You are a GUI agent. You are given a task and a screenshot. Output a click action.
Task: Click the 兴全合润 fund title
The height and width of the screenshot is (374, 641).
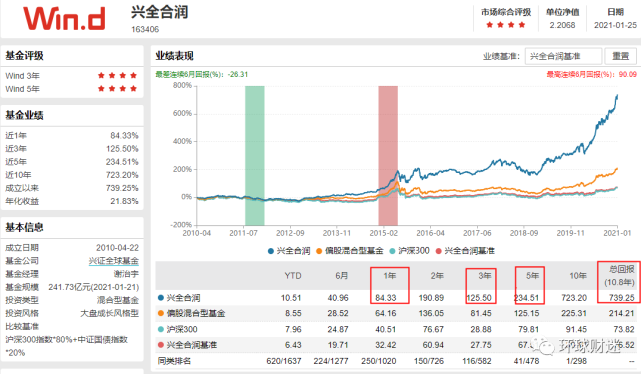[159, 12]
